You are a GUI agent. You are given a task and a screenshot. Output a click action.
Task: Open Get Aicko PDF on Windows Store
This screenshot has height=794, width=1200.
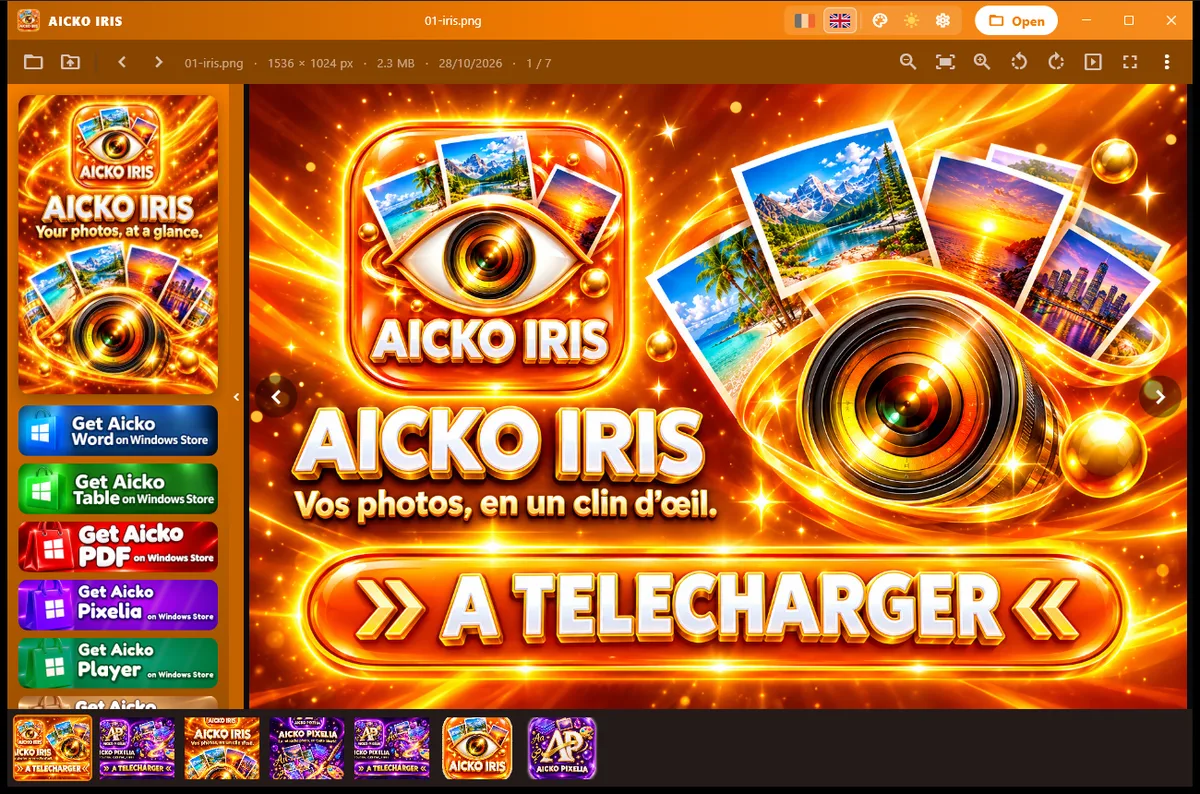(x=118, y=547)
